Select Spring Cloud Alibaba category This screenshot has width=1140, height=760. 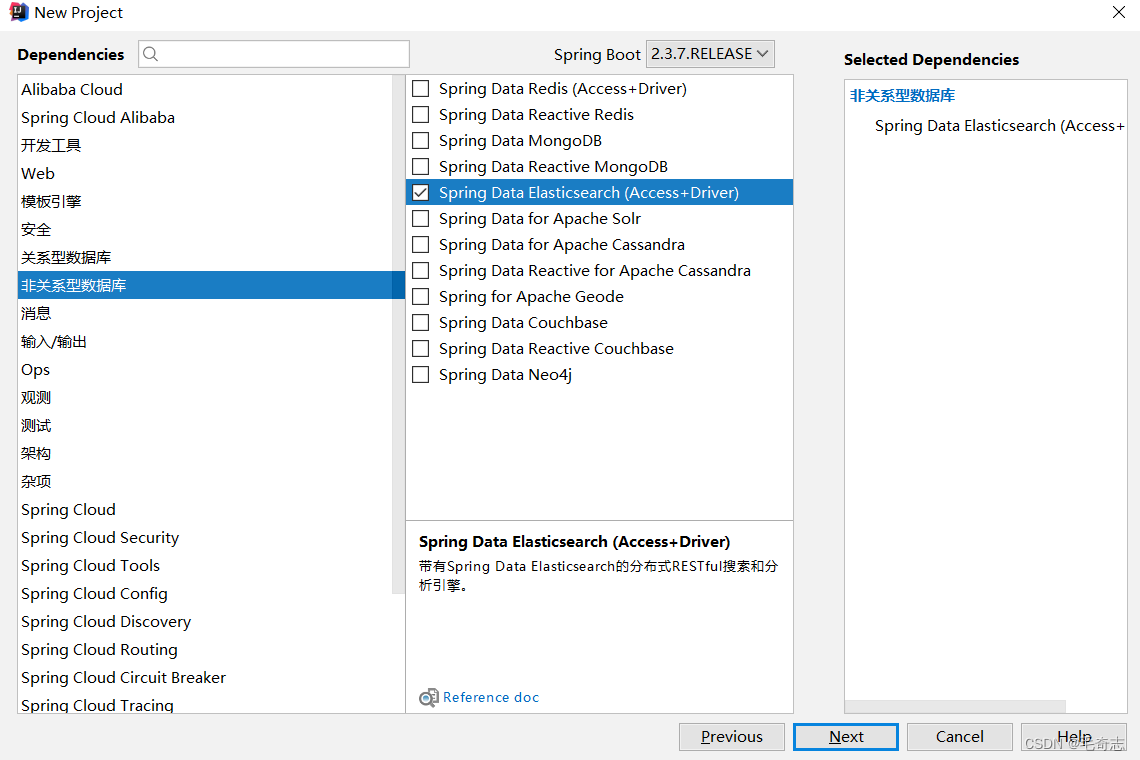point(205,118)
